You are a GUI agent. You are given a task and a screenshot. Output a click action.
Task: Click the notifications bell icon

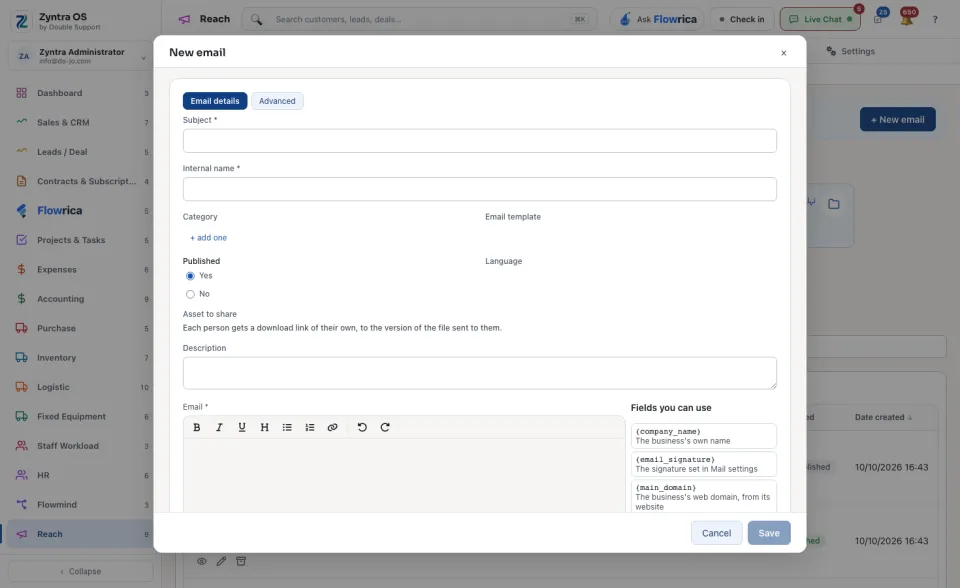click(x=907, y=19)
